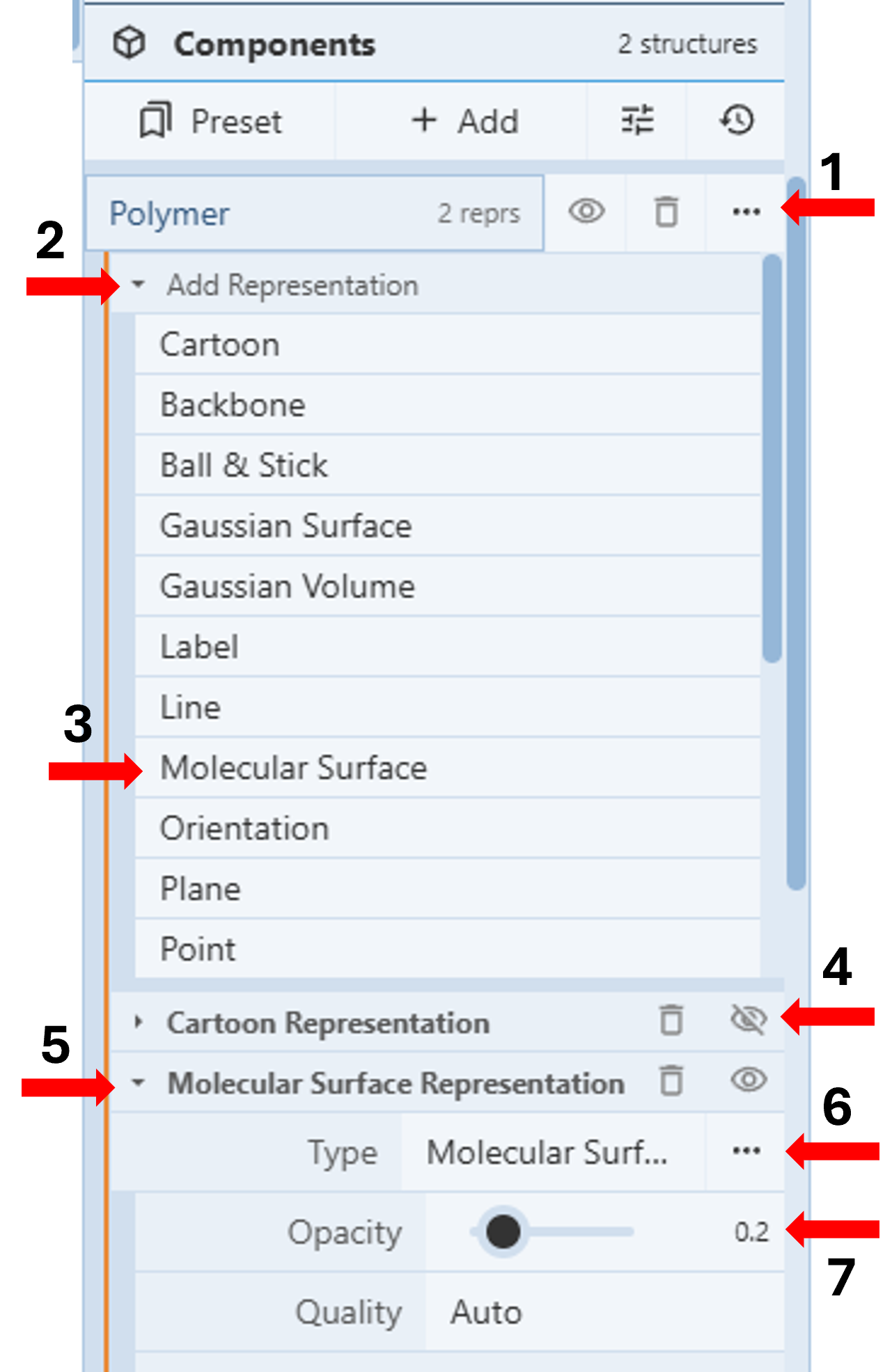The height and width of the screenshot is (1372, 892).
Task: Select Ball & Stick representation
Action: [x=244, y=465]
